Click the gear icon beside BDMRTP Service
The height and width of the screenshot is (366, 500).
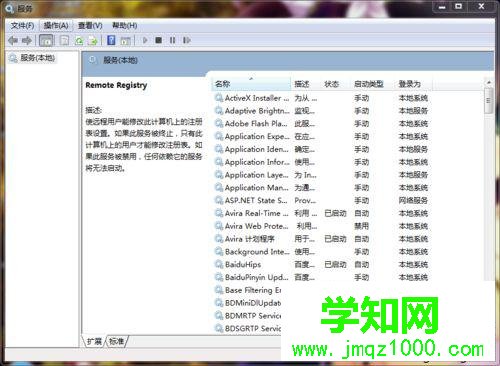[219, 316]
